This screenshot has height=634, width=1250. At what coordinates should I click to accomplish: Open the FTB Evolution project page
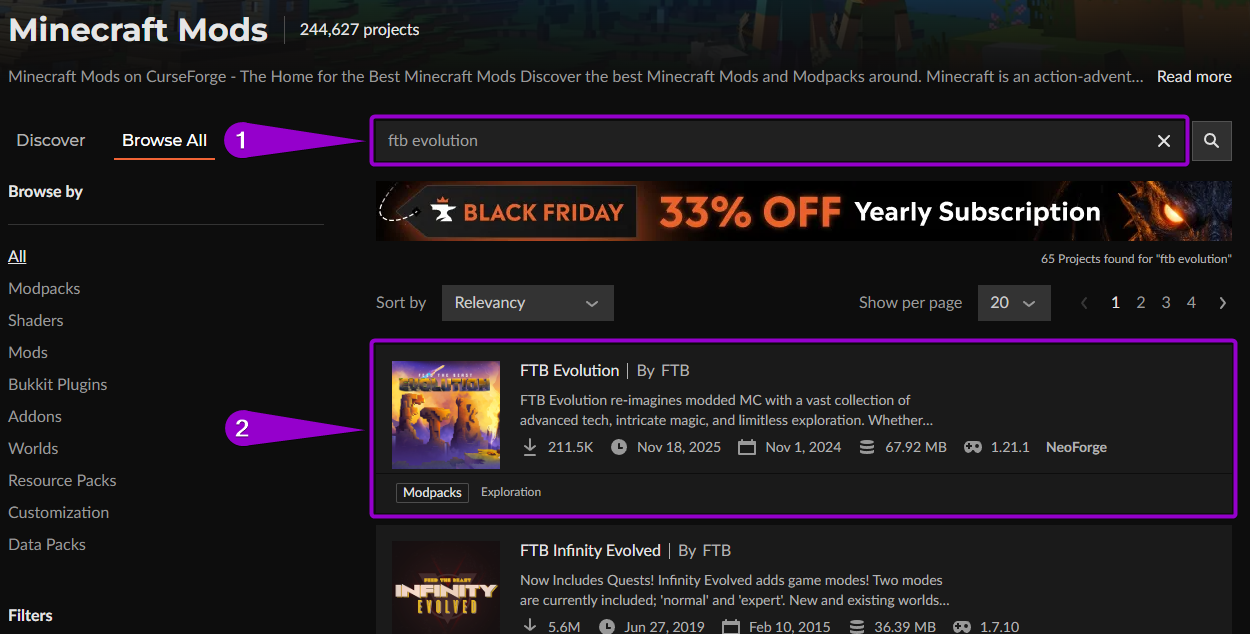point(569,370)
